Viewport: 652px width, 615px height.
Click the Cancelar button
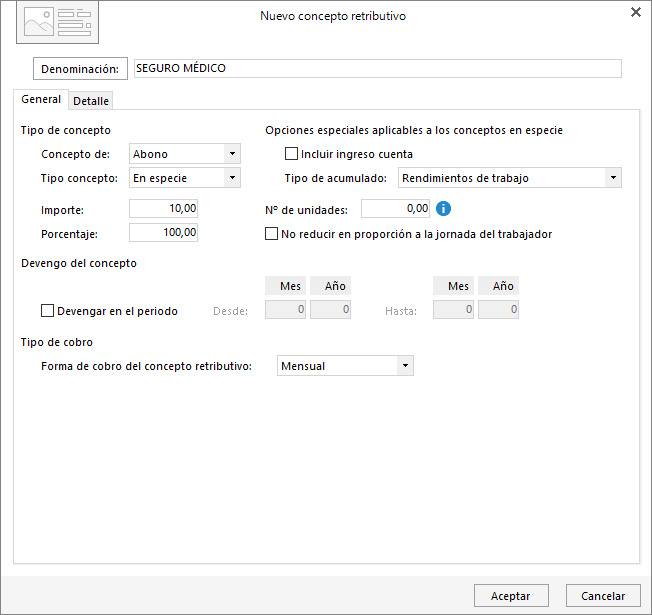point(603,596)
